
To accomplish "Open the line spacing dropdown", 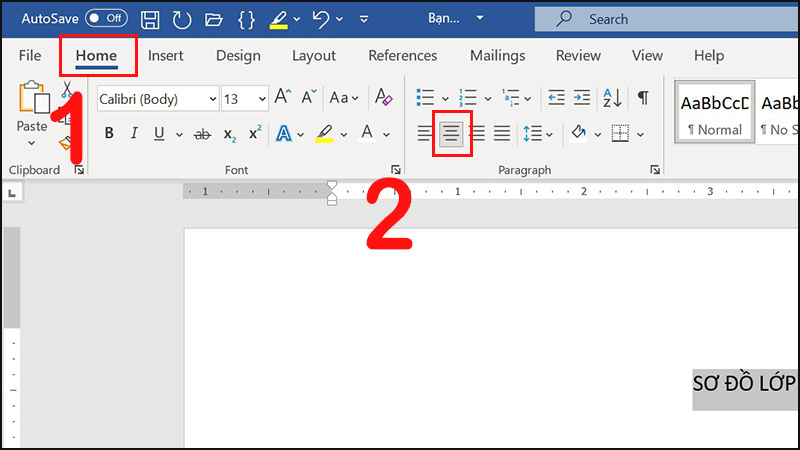I will pos(538,133).
